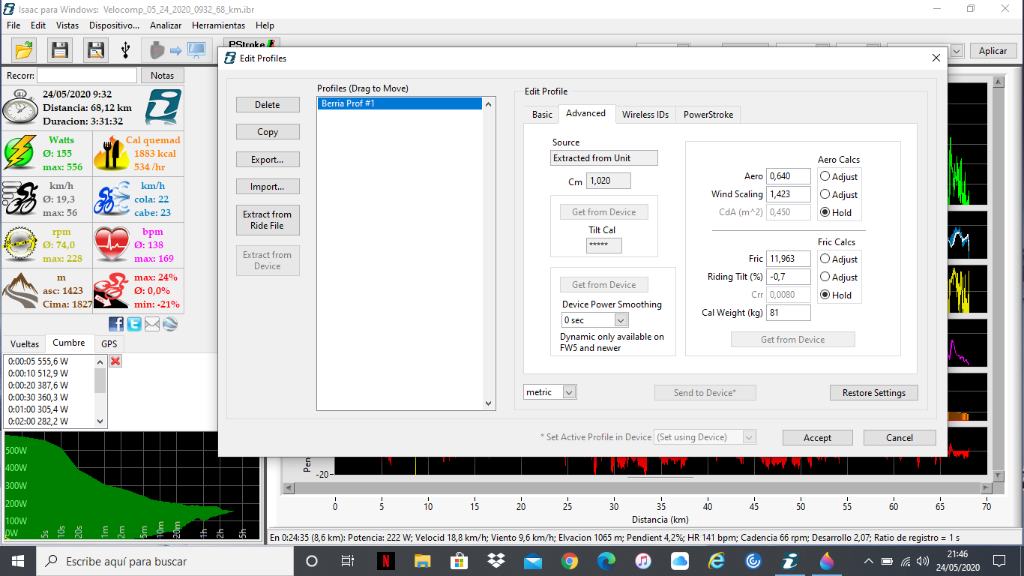Click the large Isaac logo in summary panel
Screen dimensions: 1024x576
163,107
